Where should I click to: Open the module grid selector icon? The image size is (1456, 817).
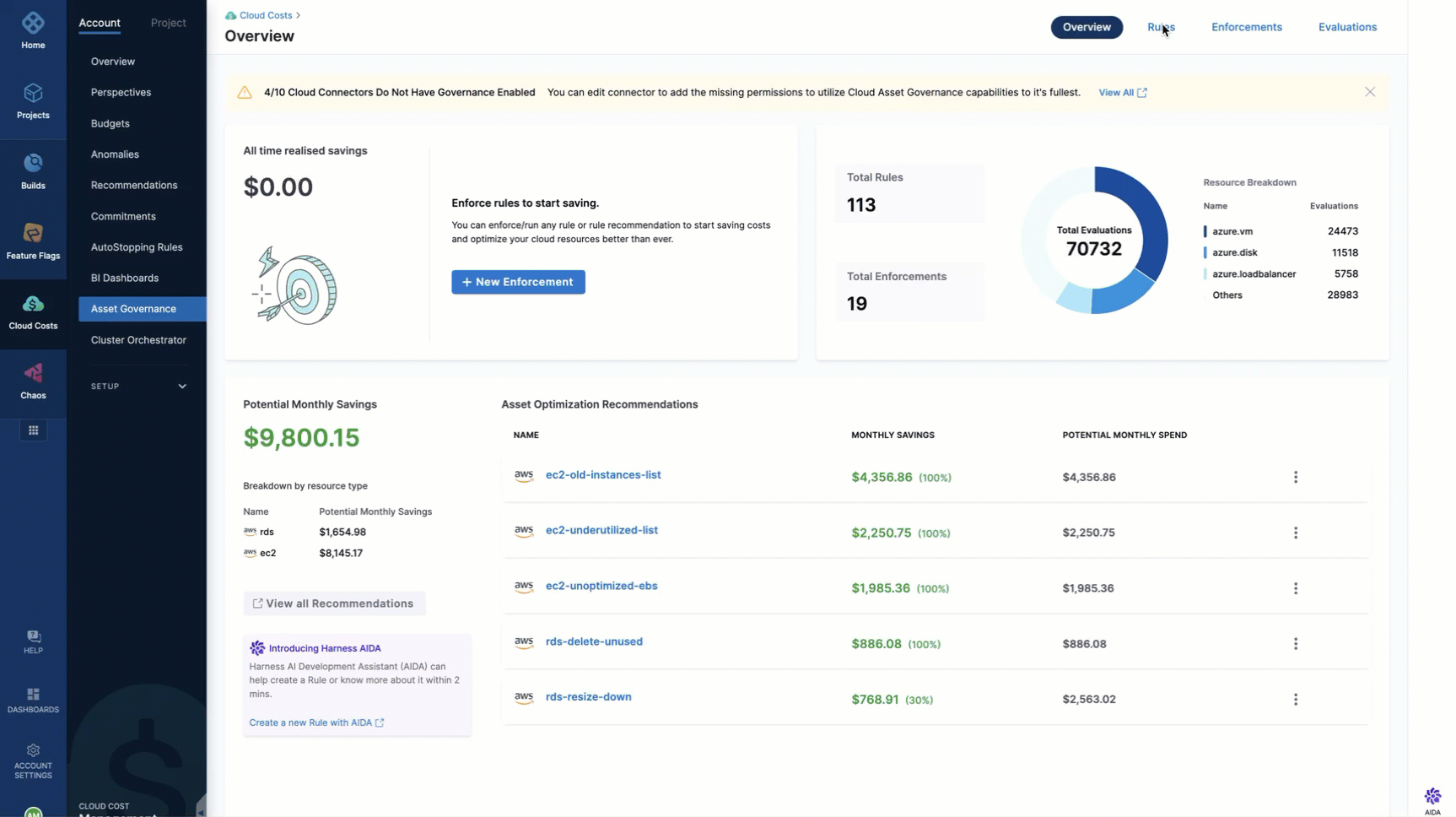[x=33, y=430]
